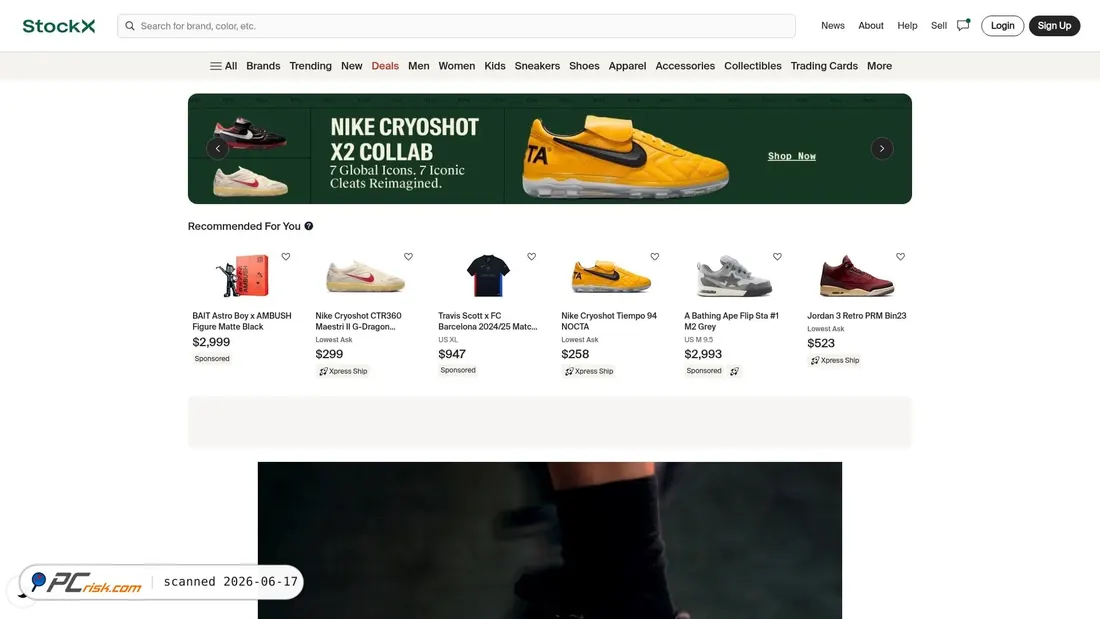Click the yellow cleat in banner

(625, 157)
